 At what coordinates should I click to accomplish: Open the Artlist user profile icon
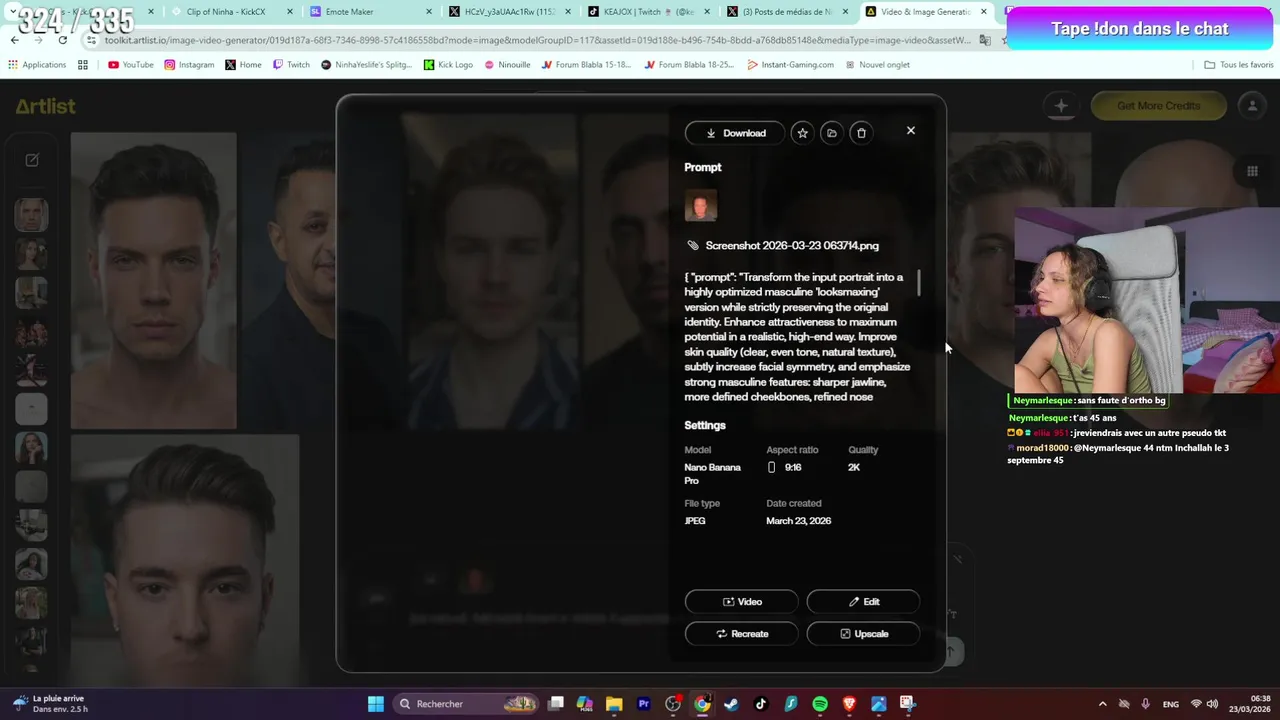(x=1252, y=106)
